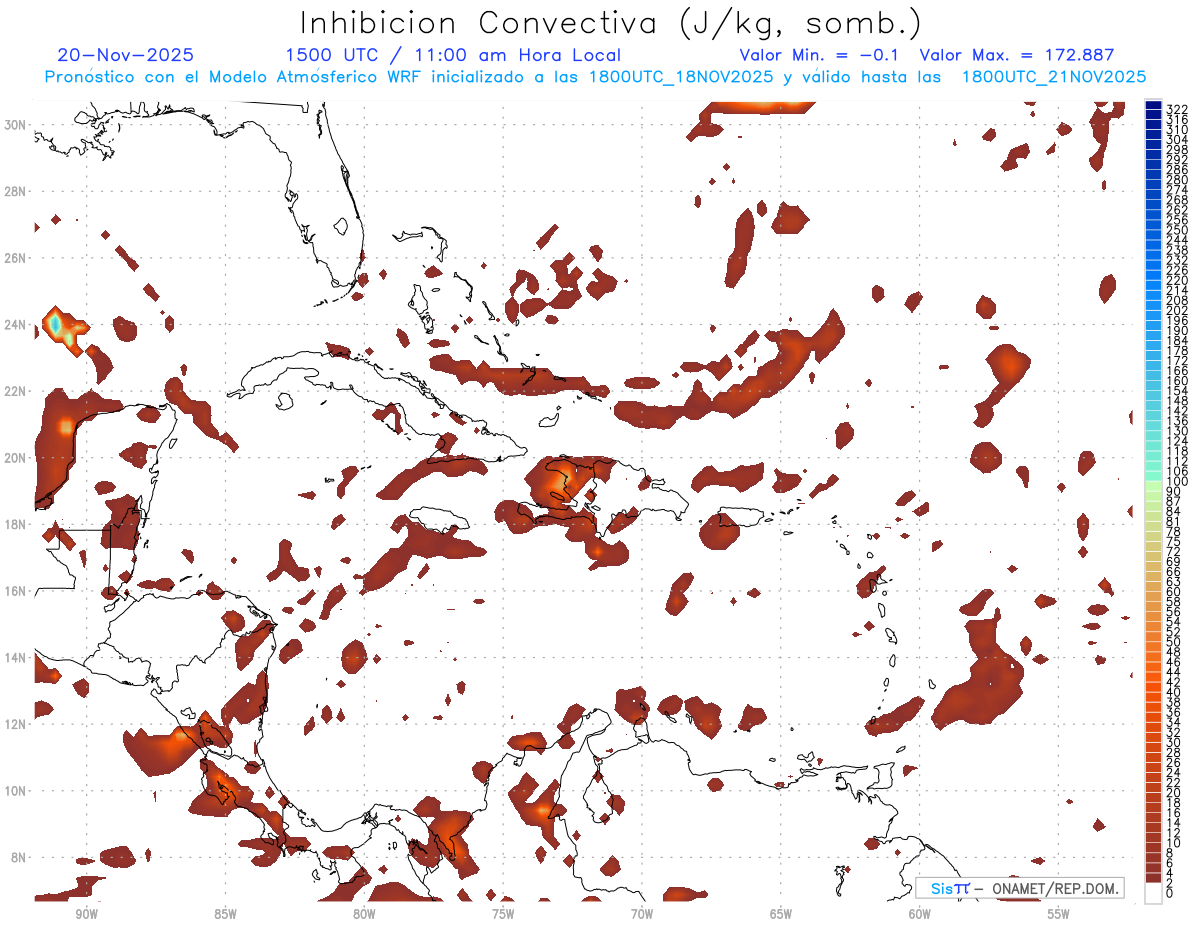Click the colorbar value '250'

pos(1176,230)
